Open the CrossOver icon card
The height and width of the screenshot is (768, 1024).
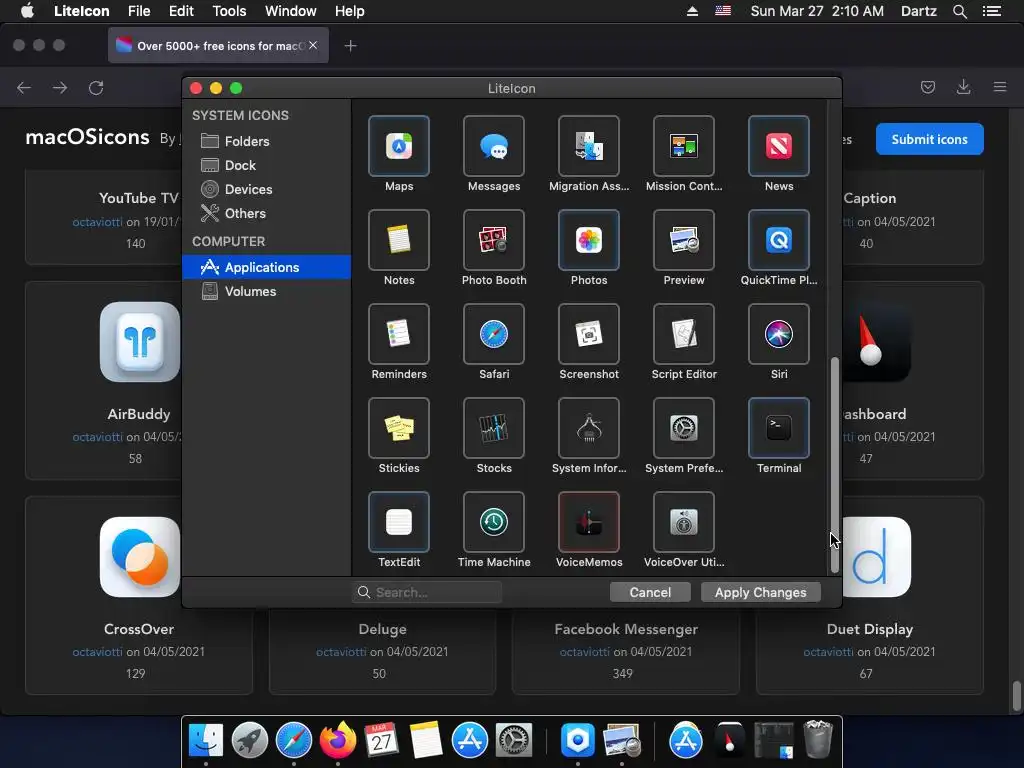coord(139,557)
